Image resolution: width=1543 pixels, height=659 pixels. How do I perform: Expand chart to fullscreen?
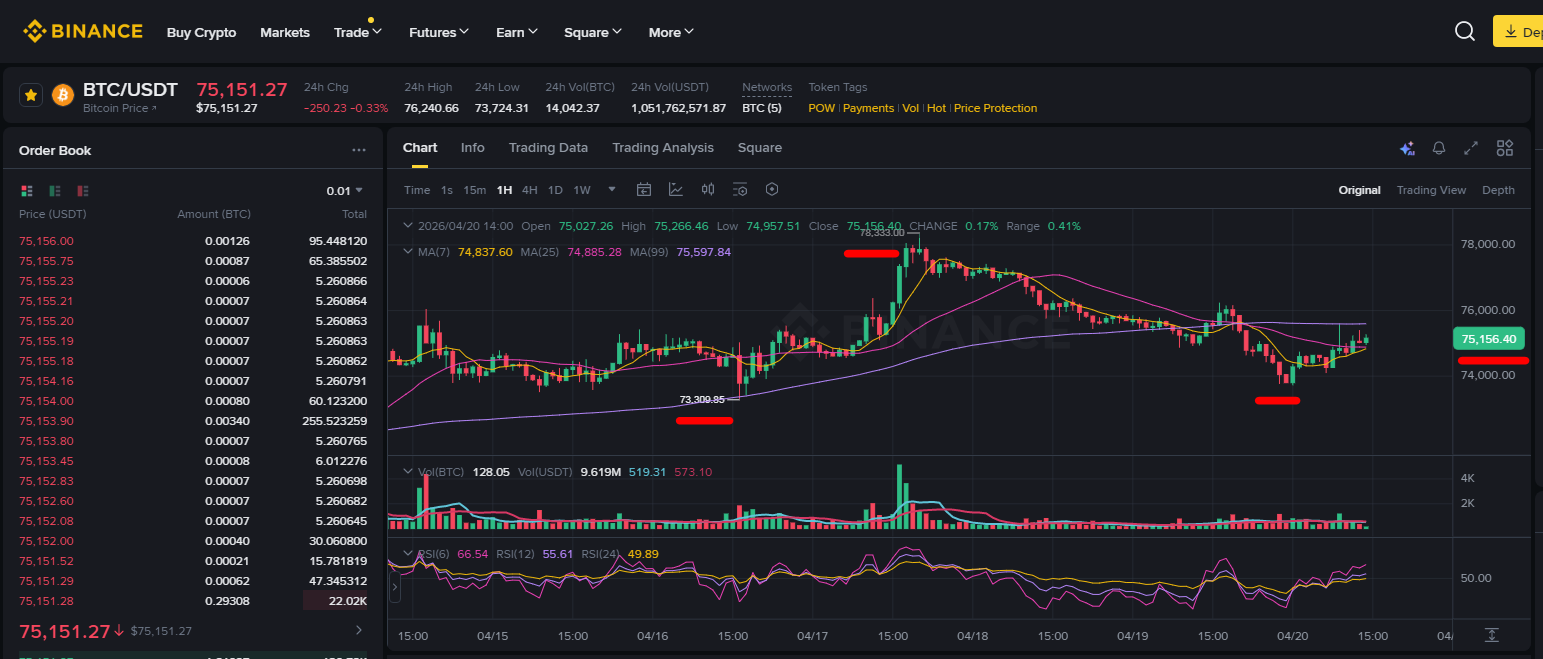pos(1471,148)
